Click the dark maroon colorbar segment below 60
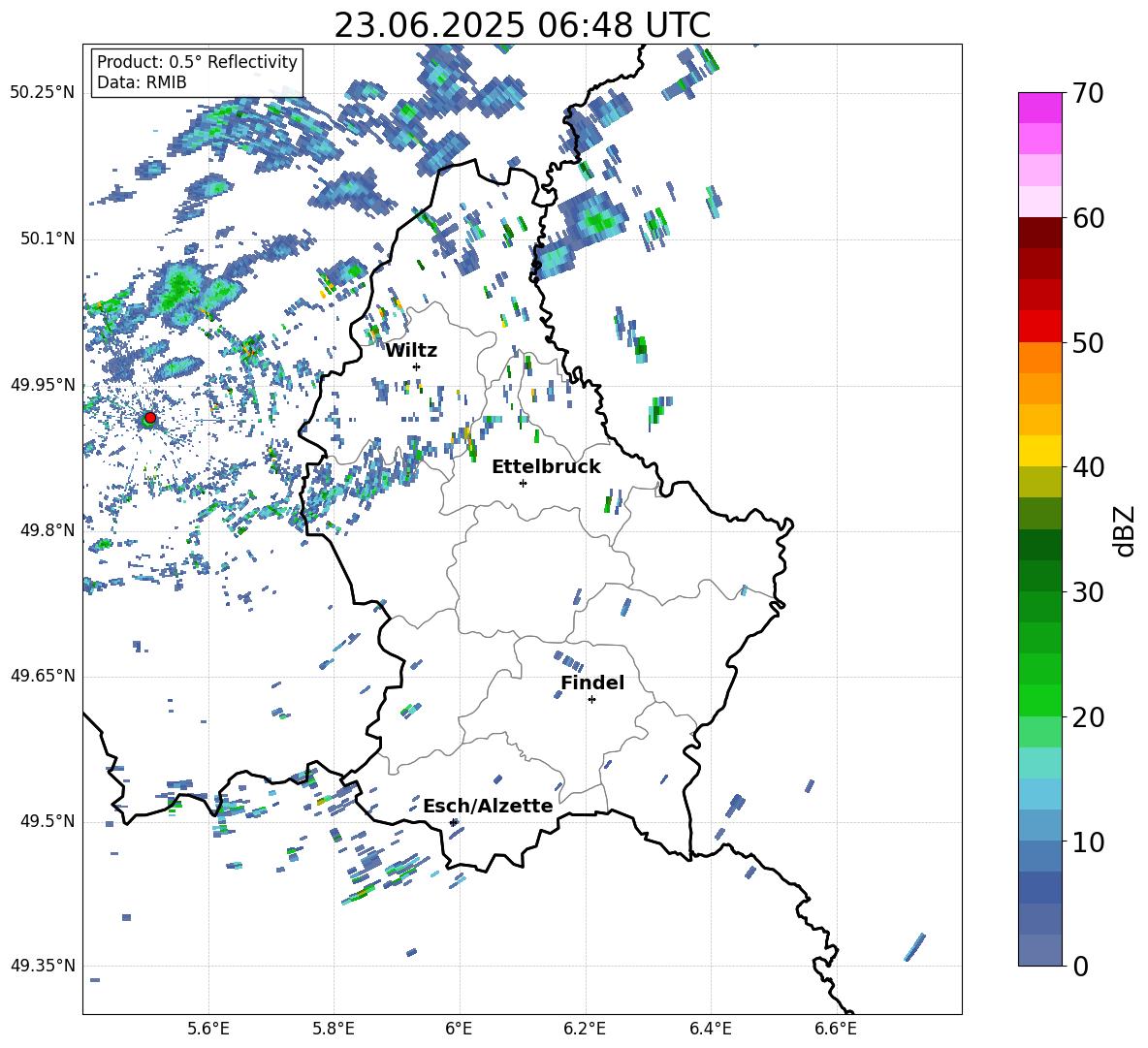The height and width of the screenshot is (1048, 1148). click(1040, 233)
